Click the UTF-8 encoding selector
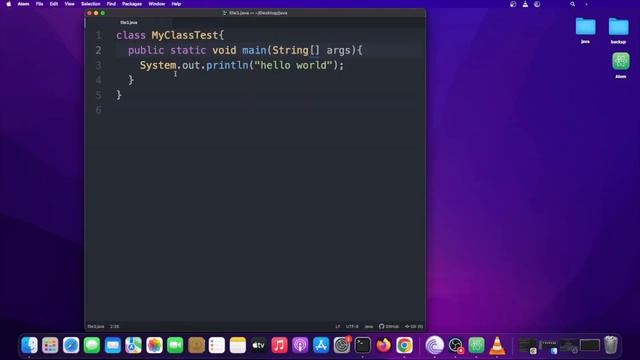The image size is (640, 360). (x=352, y=327)
